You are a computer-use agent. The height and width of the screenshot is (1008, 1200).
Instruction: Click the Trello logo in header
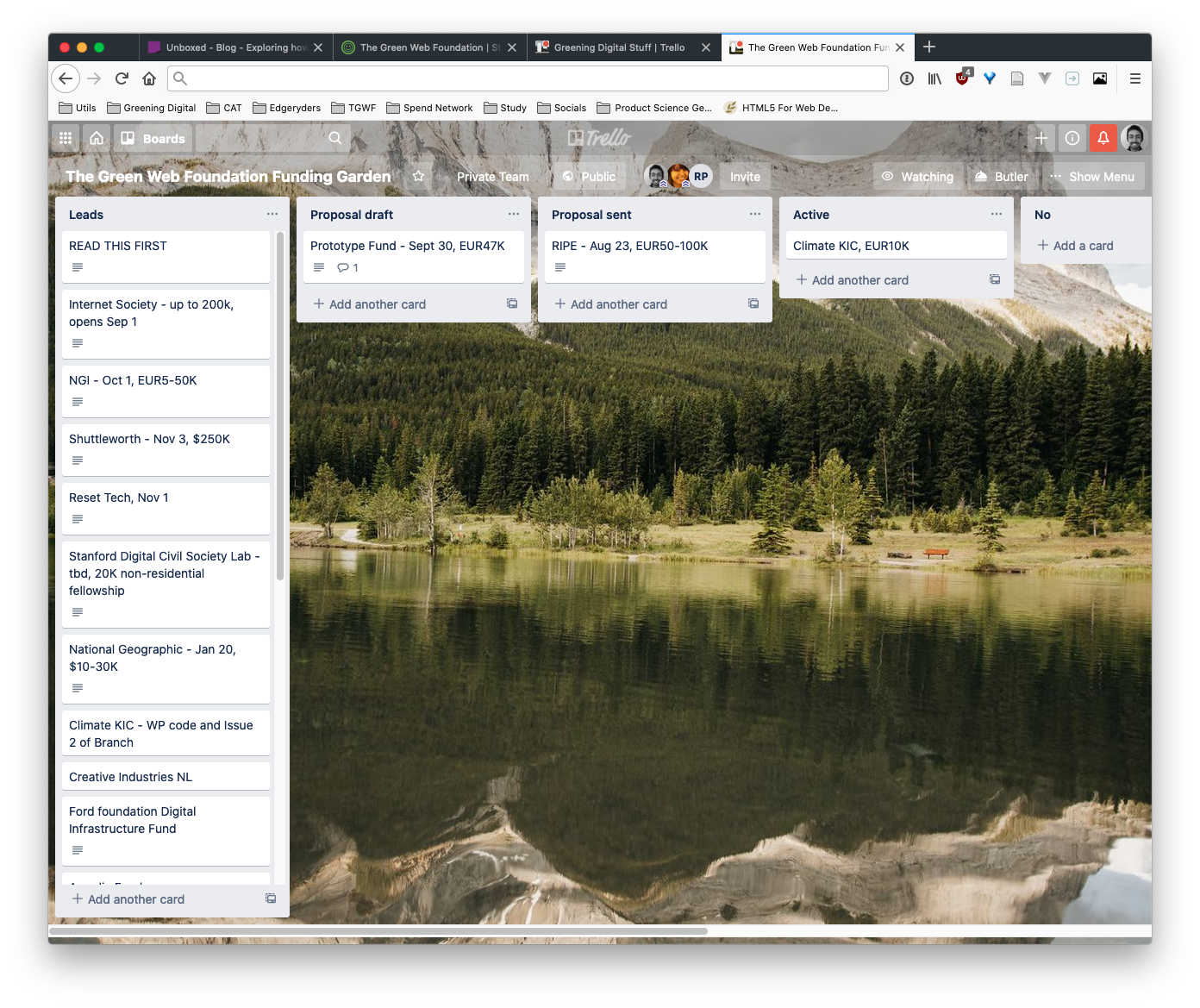coord(600,138)
